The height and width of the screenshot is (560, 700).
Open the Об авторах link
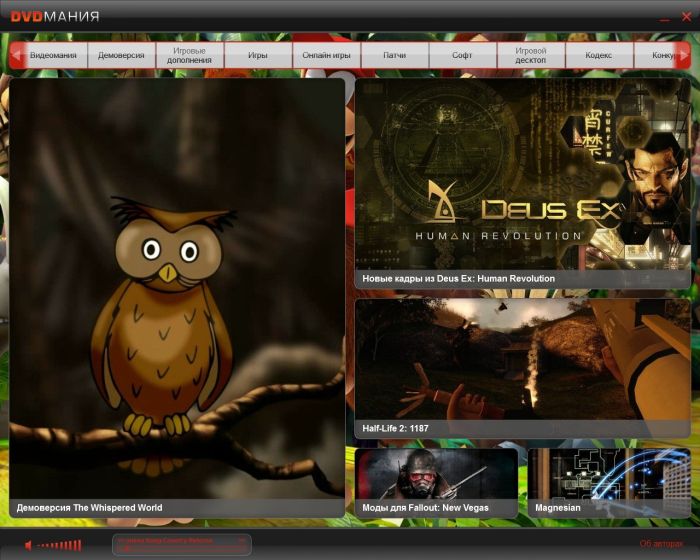point(661,543)
